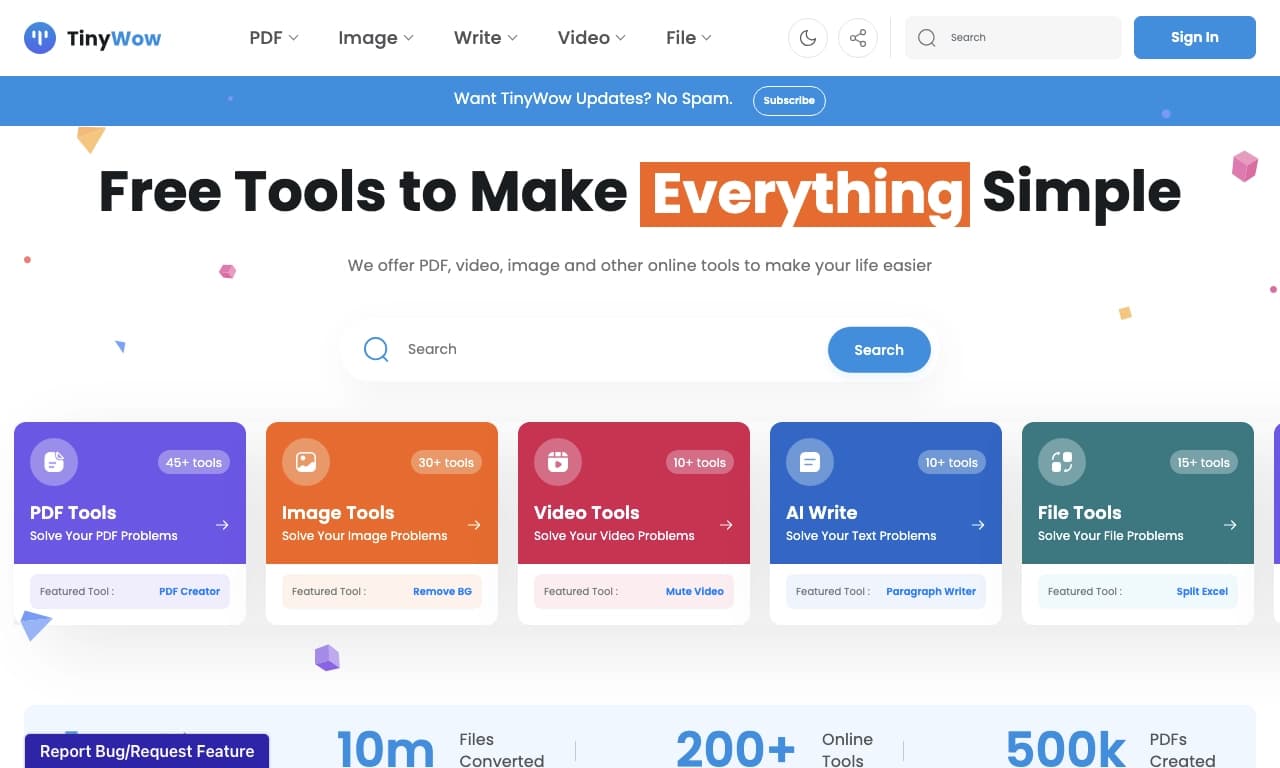Viewport: 1280px width, 768px height.
Task: Open the Paragraph Writer featured tool
Action: [931, 591]
